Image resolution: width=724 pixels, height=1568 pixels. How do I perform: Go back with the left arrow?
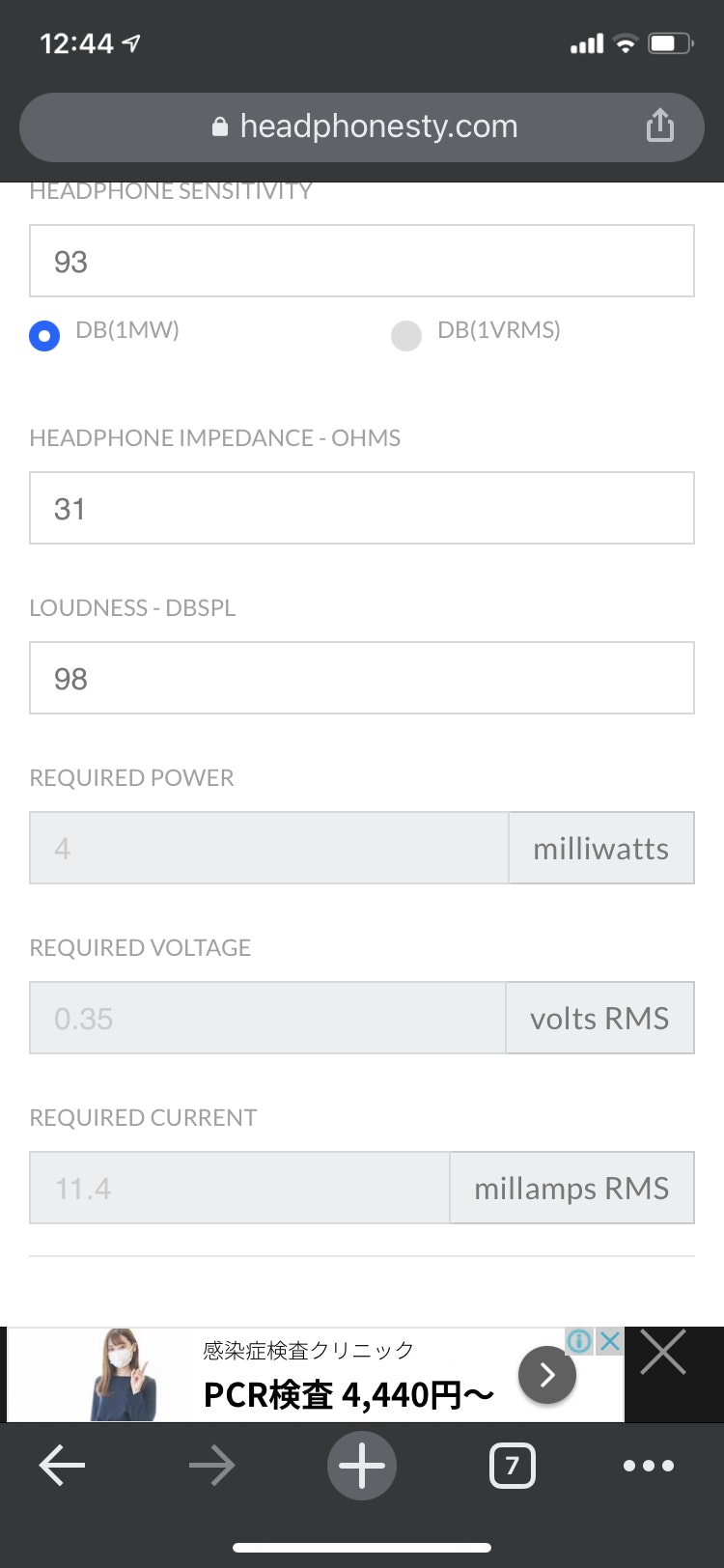62,1466
